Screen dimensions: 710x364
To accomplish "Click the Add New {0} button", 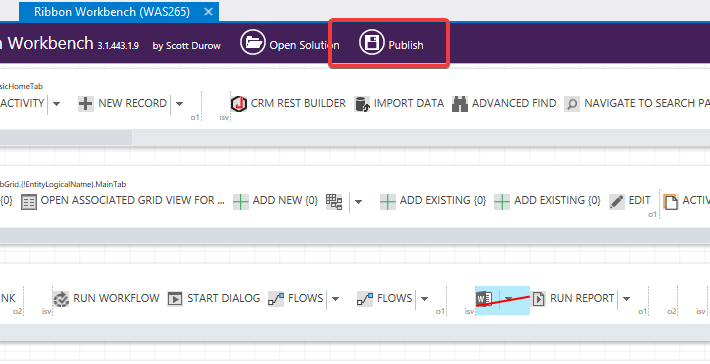I will [x=276, y=201].
